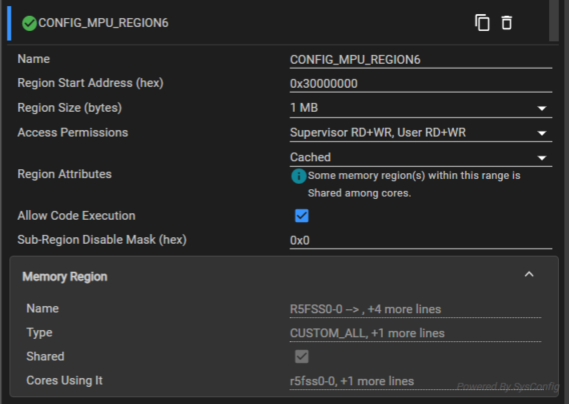The height and width of the screenshot is (404, 569).
Task: Click the Name field with CONFIG_MPU_REGION6
Action: (x=421, y=60)
